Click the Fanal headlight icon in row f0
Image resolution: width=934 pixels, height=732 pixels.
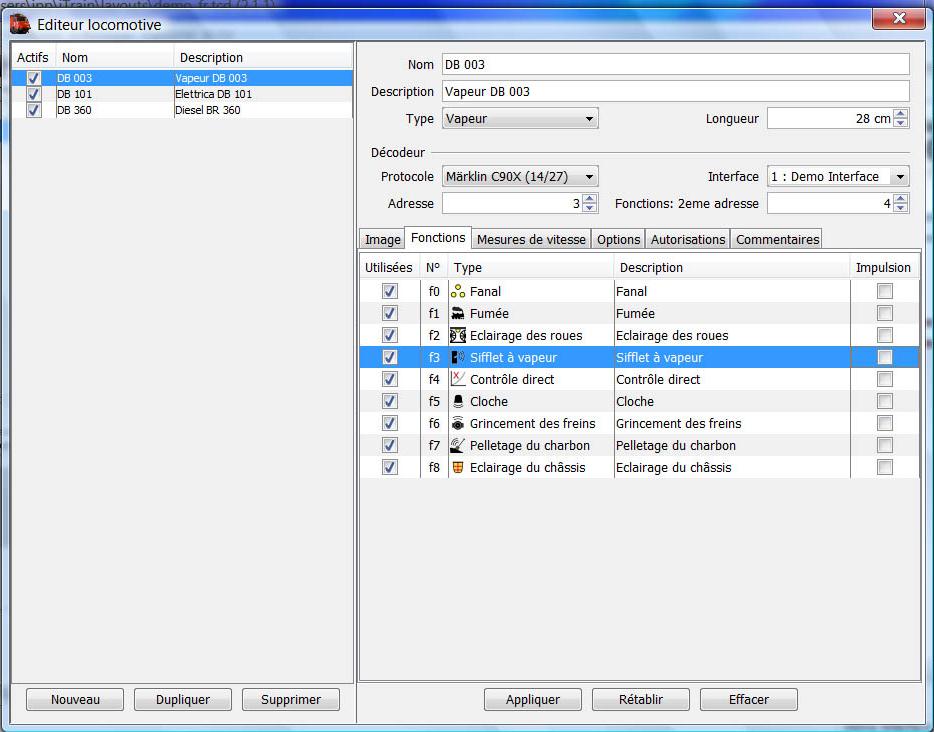click(458, 292)
